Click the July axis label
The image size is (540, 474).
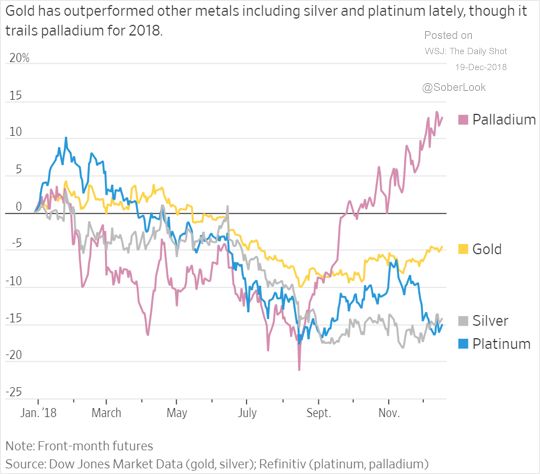(247, 413)
